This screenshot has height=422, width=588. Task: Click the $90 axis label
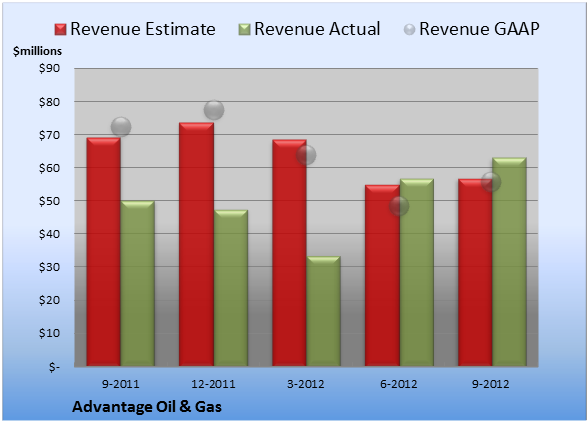(x=49, y=68)
